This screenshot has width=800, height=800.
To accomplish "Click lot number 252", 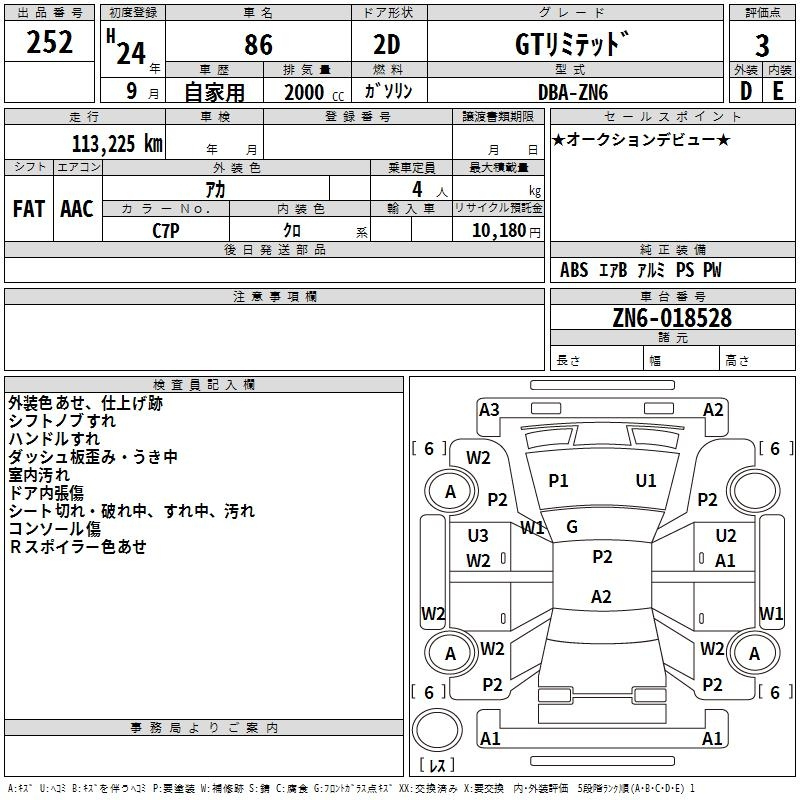I will pos(49,42).
